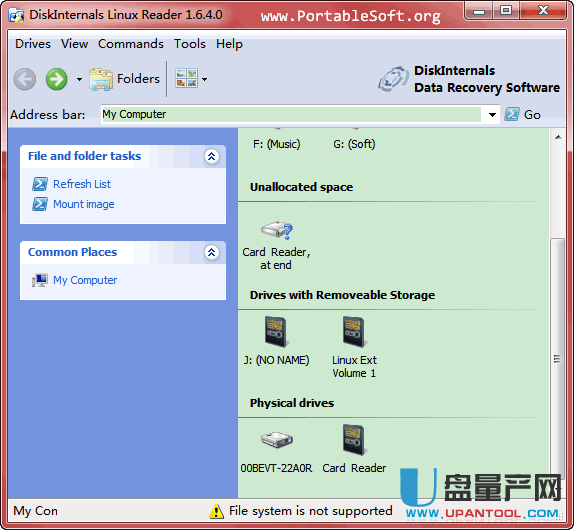Select the physical Card Reader label
Screen dimensions: 574x530
click(354, 468)
